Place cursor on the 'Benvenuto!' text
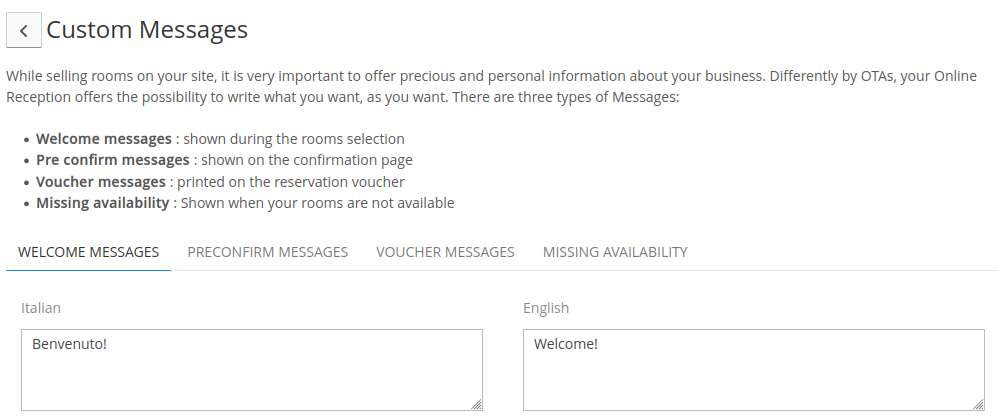998x420 pixels. (x=69, y=344)
